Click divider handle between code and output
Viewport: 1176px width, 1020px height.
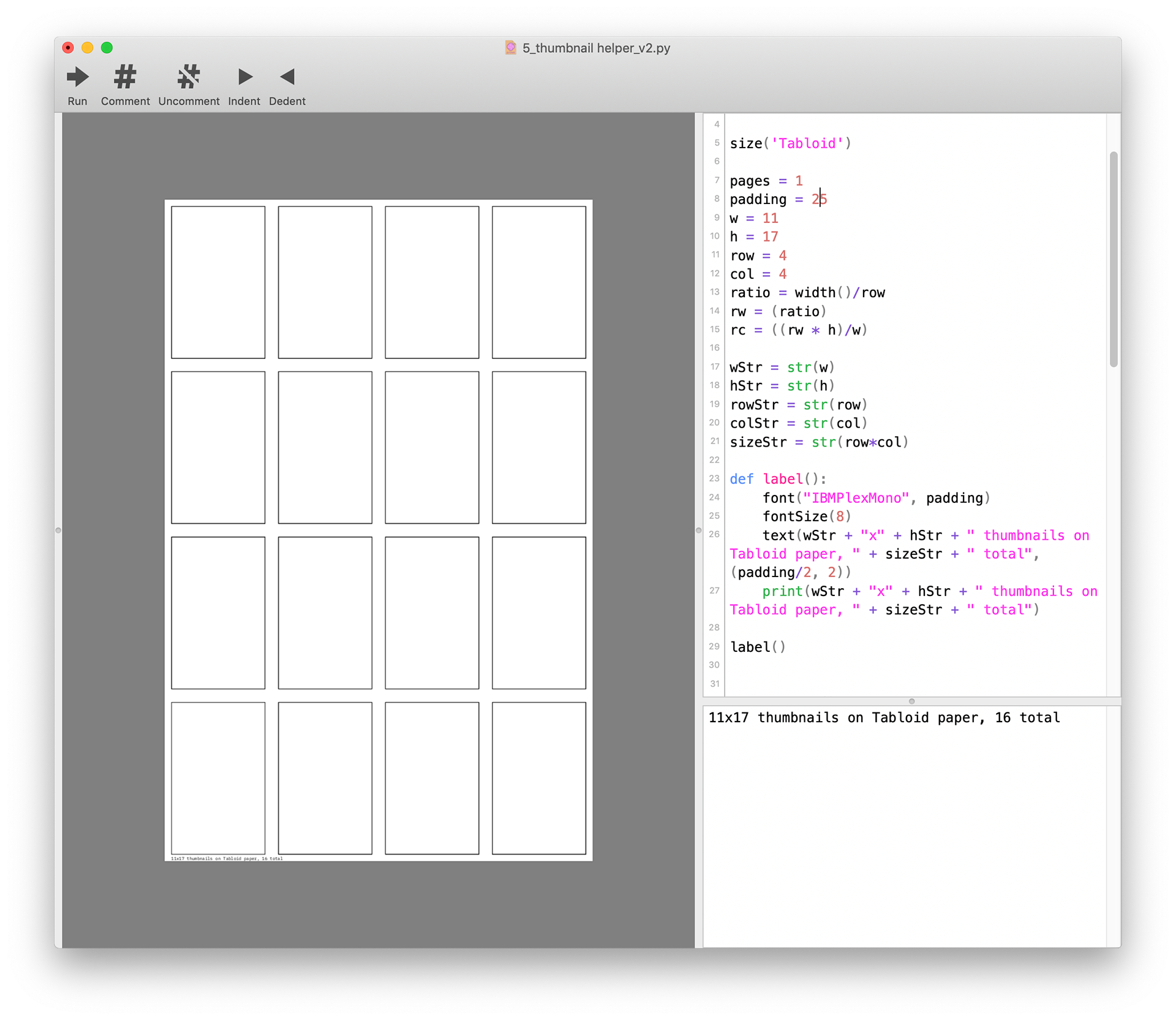[911, 701]
